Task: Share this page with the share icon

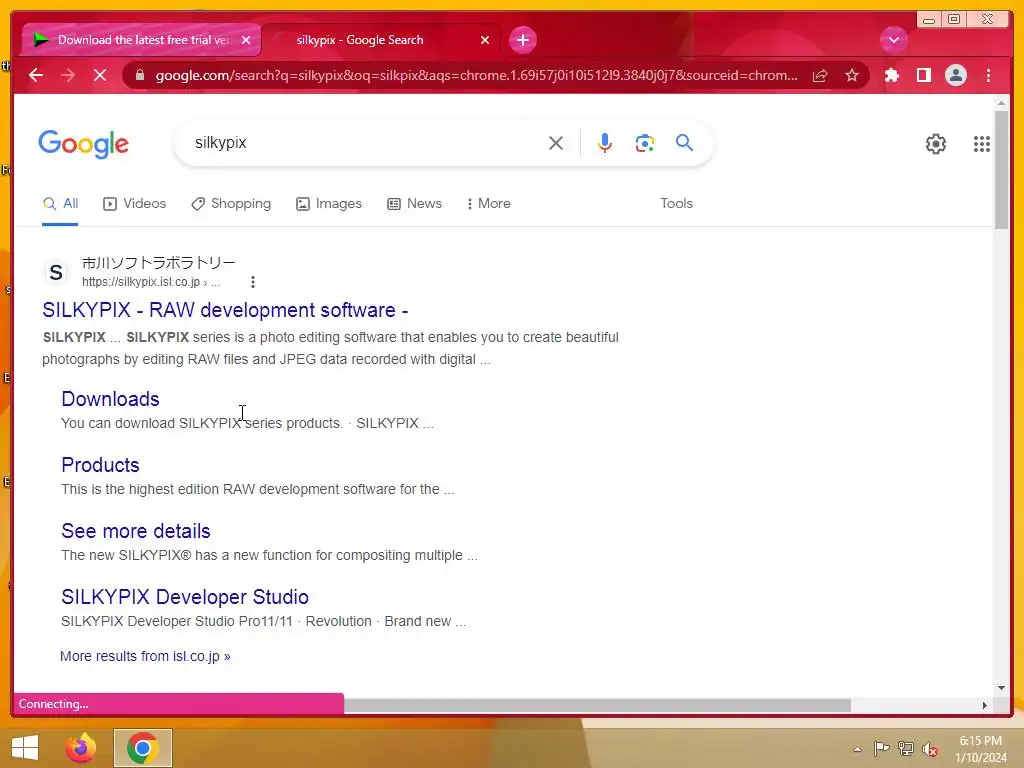Action: point(820,75)
